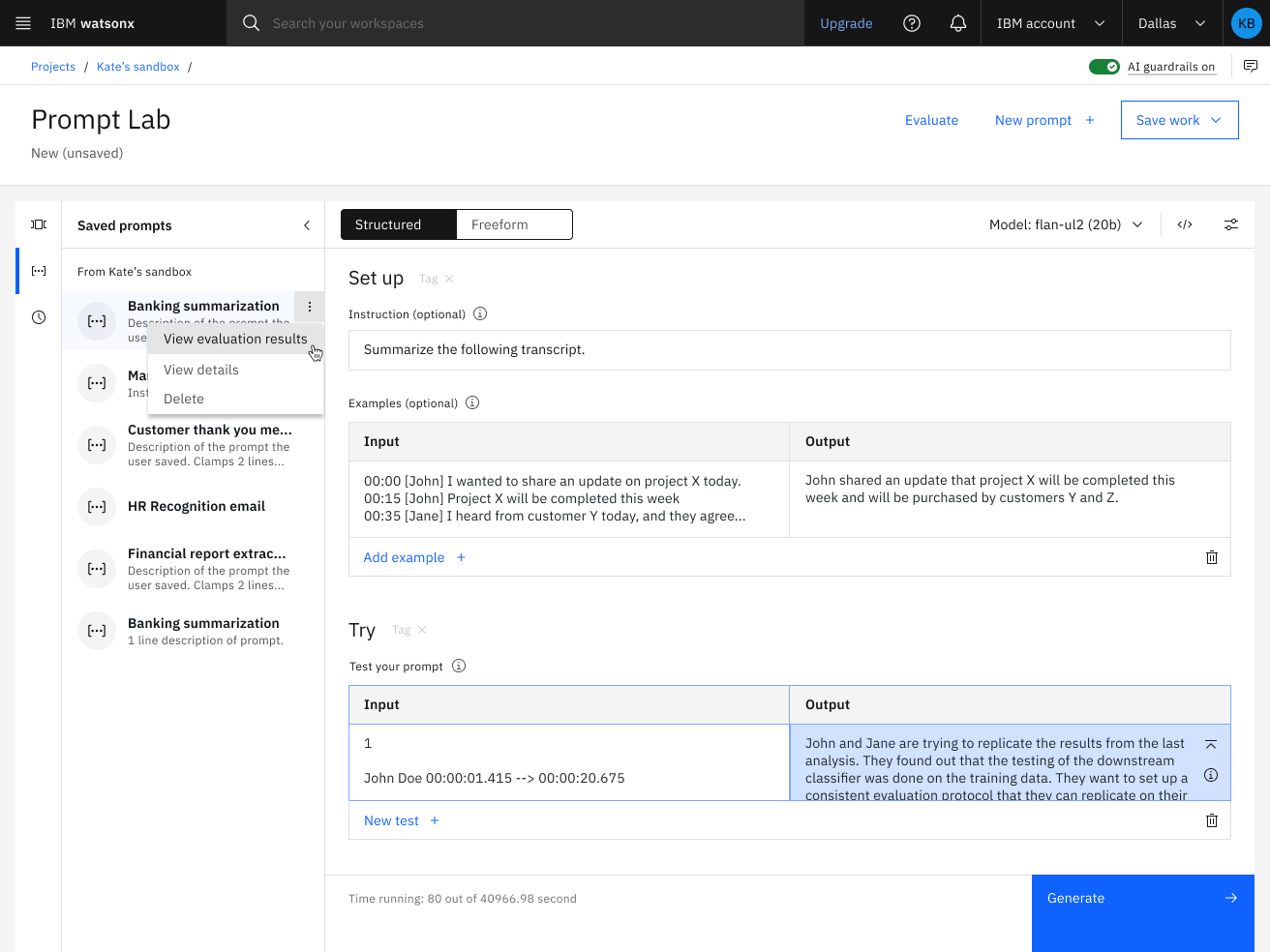Remove the Tag next to Try
The height and width of the screenshot is (952, 1270).
click(x=422, y=630)
